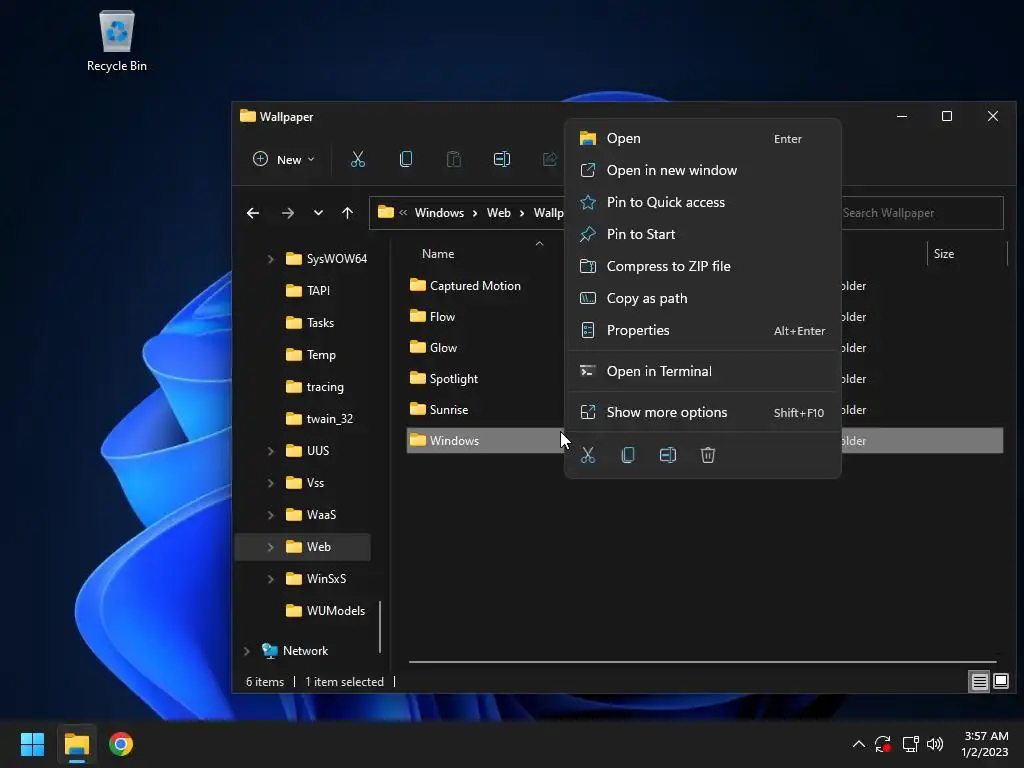Expand the WaaS folder node
1024x768 pixels.
point(270,515)
